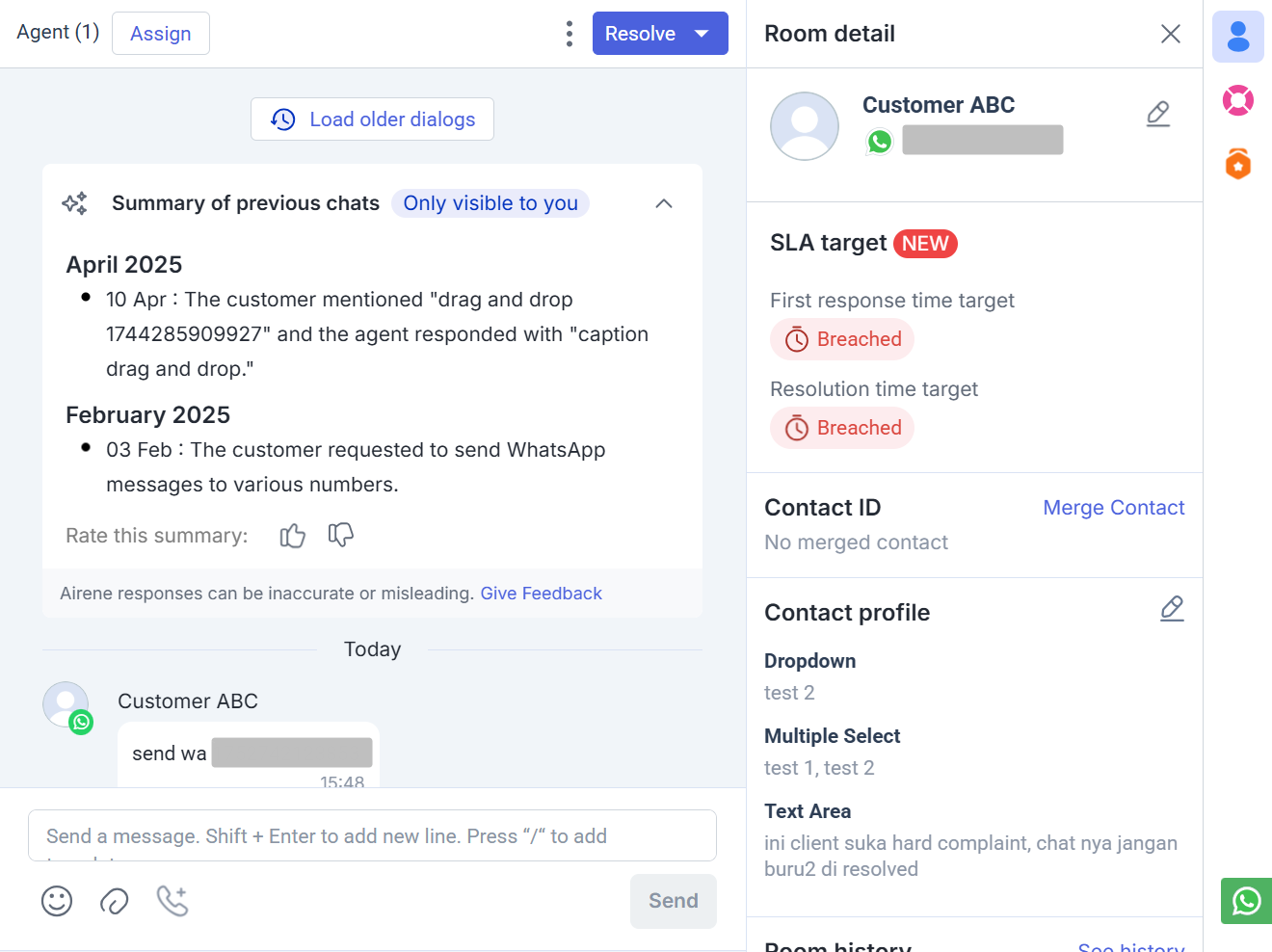Edit the Contact profile section
Screen dimensions: 1272x952
1172,609
